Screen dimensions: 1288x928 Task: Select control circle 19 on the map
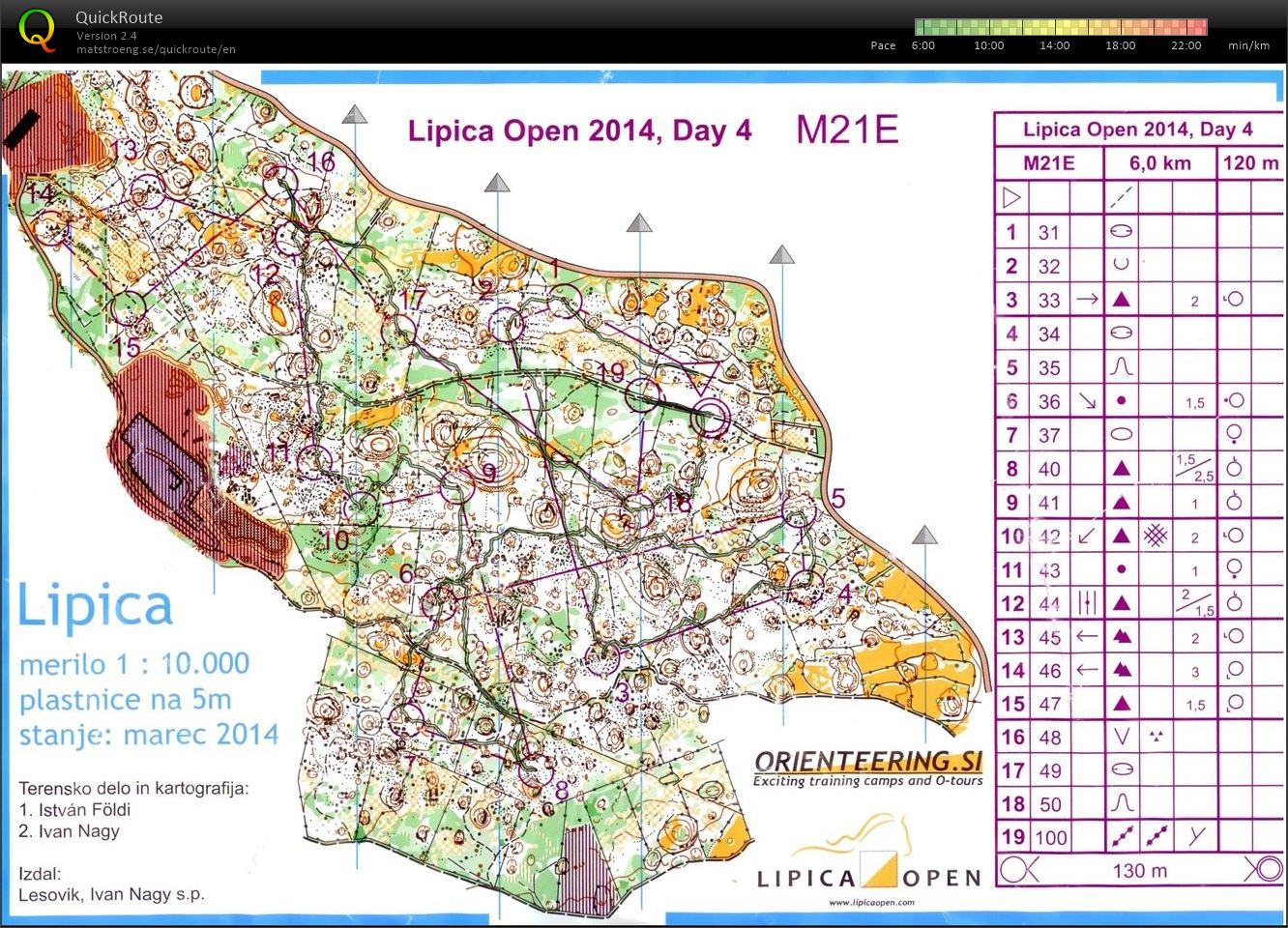point(643,394)
